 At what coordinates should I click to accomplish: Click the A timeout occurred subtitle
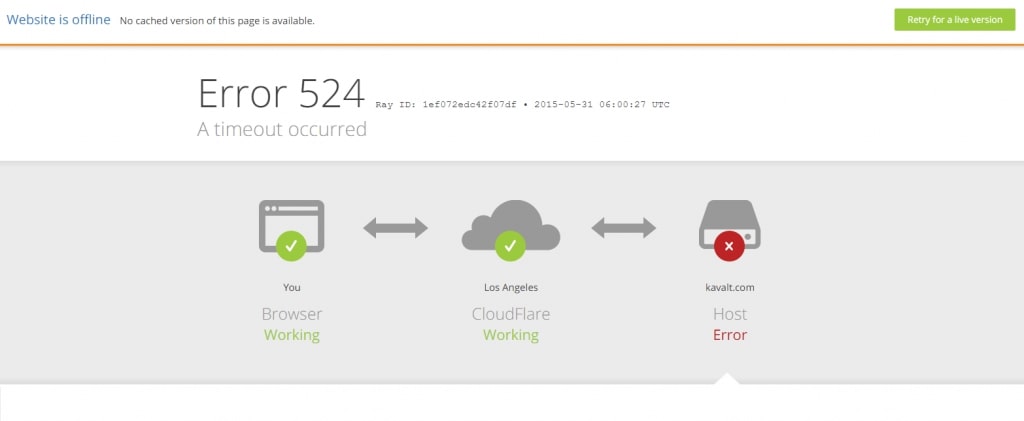click(281, 129)
